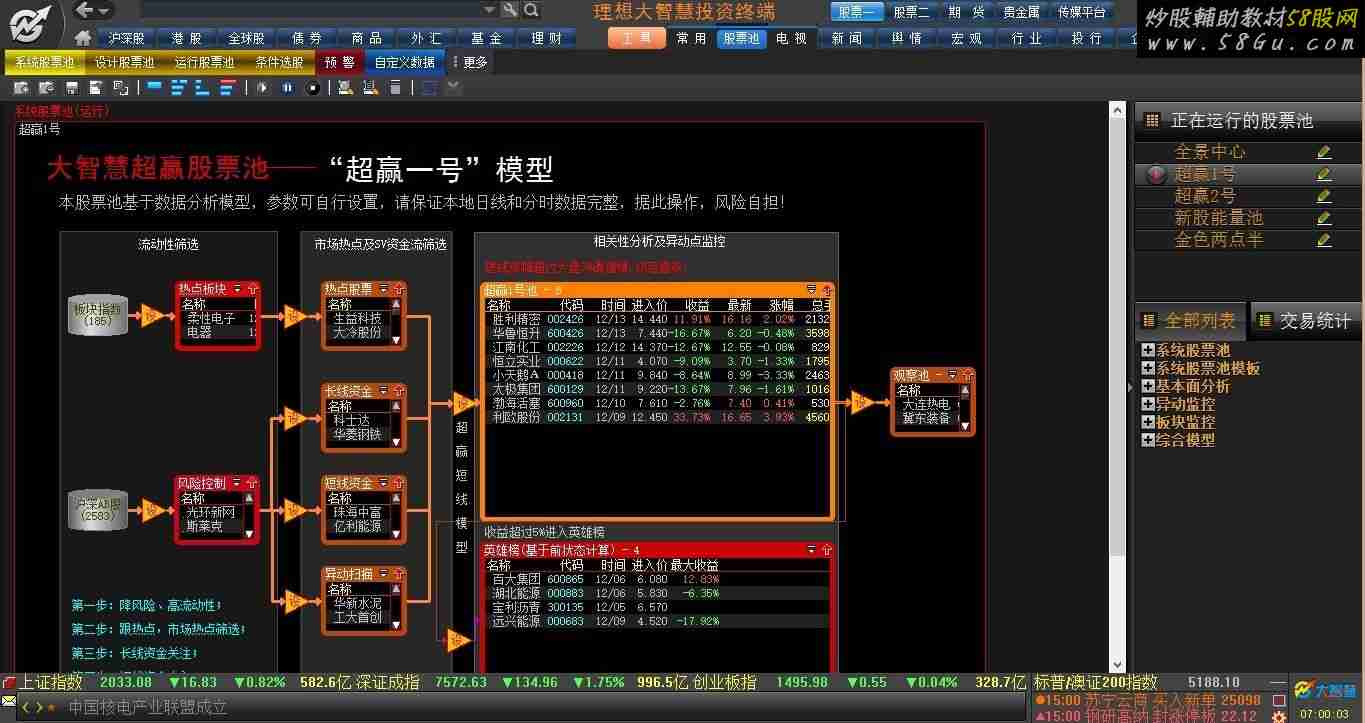Edit 超赢2号 pool with pencil icon
The width and height of the screenshot is (1365, 723).
coord(1324,196)
